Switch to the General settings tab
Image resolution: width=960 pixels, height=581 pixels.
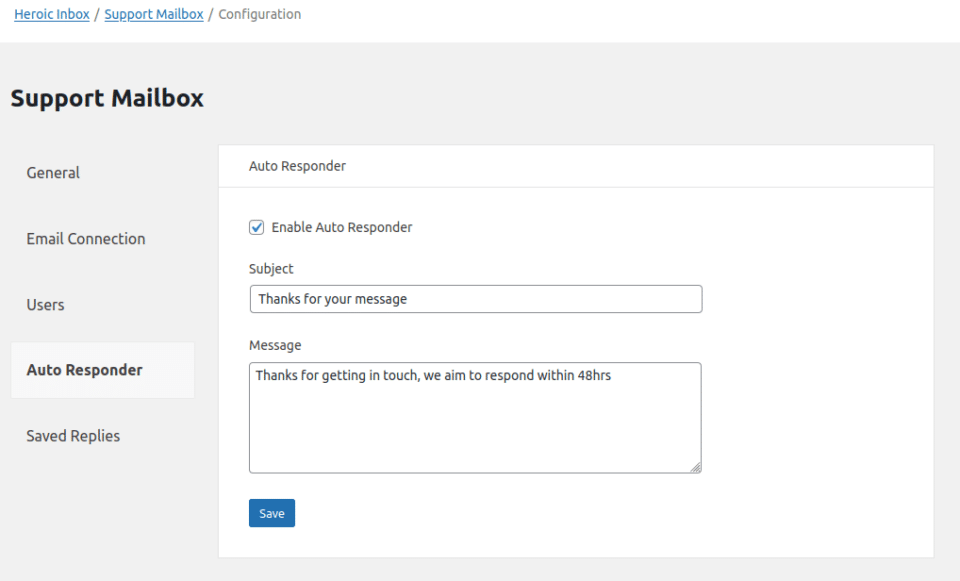(52, 172)
